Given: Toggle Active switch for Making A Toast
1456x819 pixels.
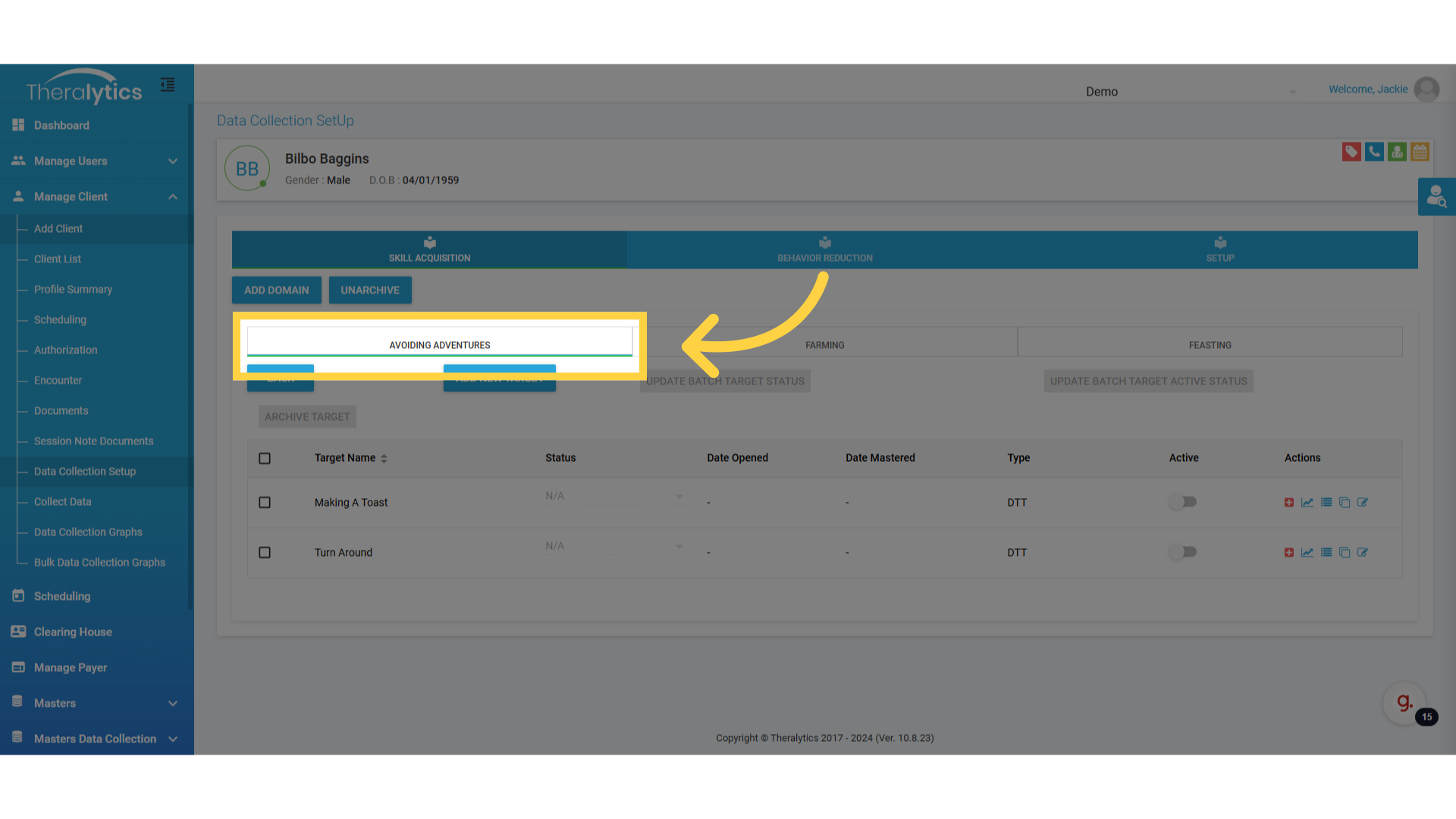Looking at the screenshot, I should pos(1183,502).
